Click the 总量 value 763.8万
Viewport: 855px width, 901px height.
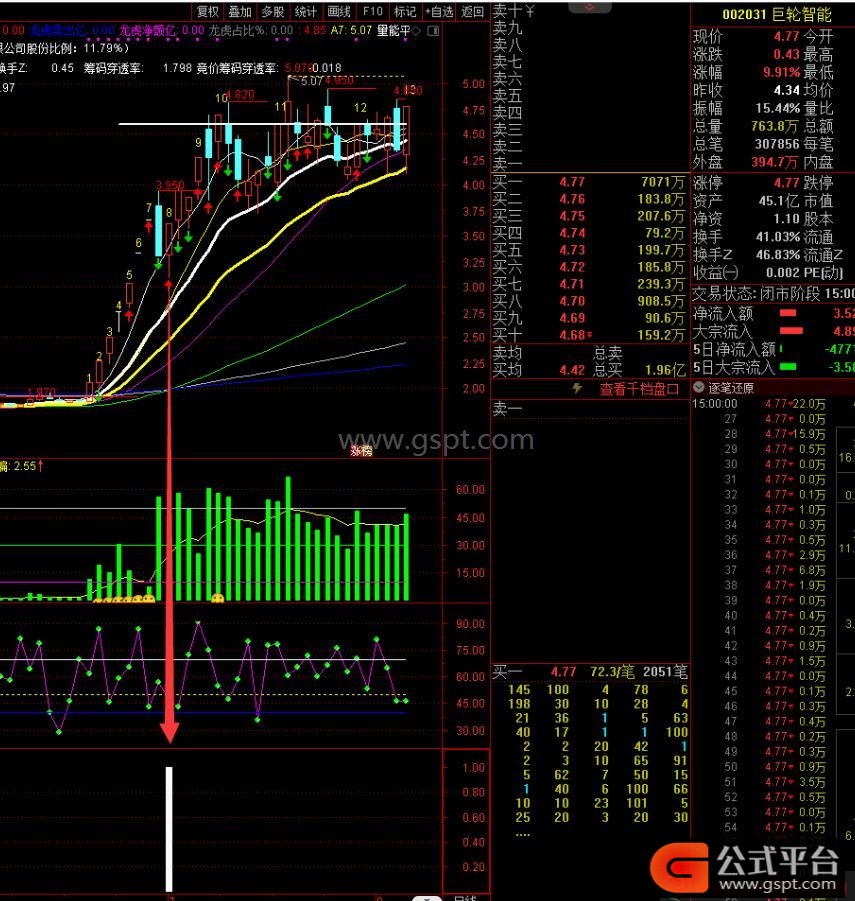tap(775, 126)
